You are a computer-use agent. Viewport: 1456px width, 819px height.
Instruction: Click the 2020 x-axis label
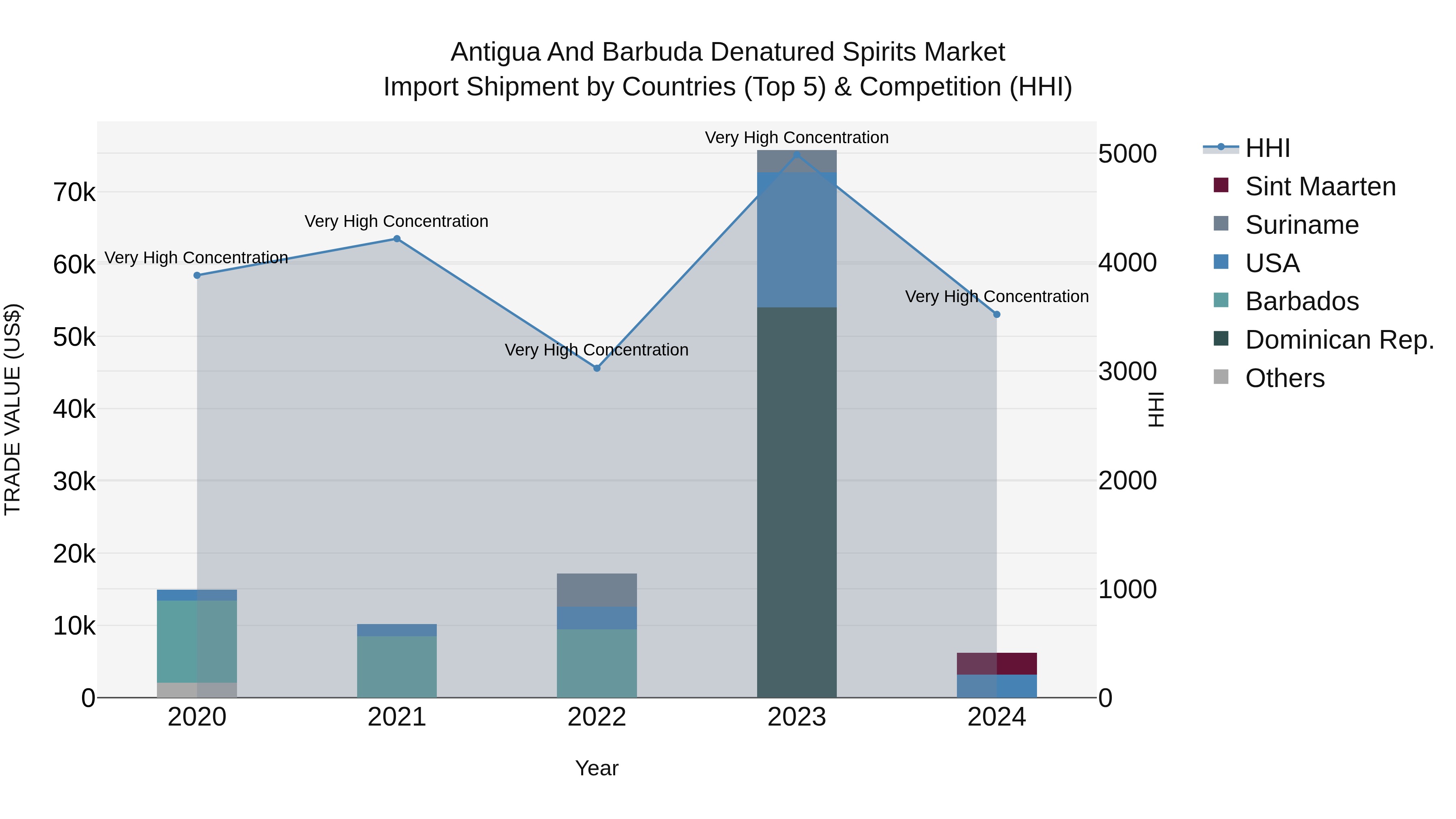coord(197,717)
